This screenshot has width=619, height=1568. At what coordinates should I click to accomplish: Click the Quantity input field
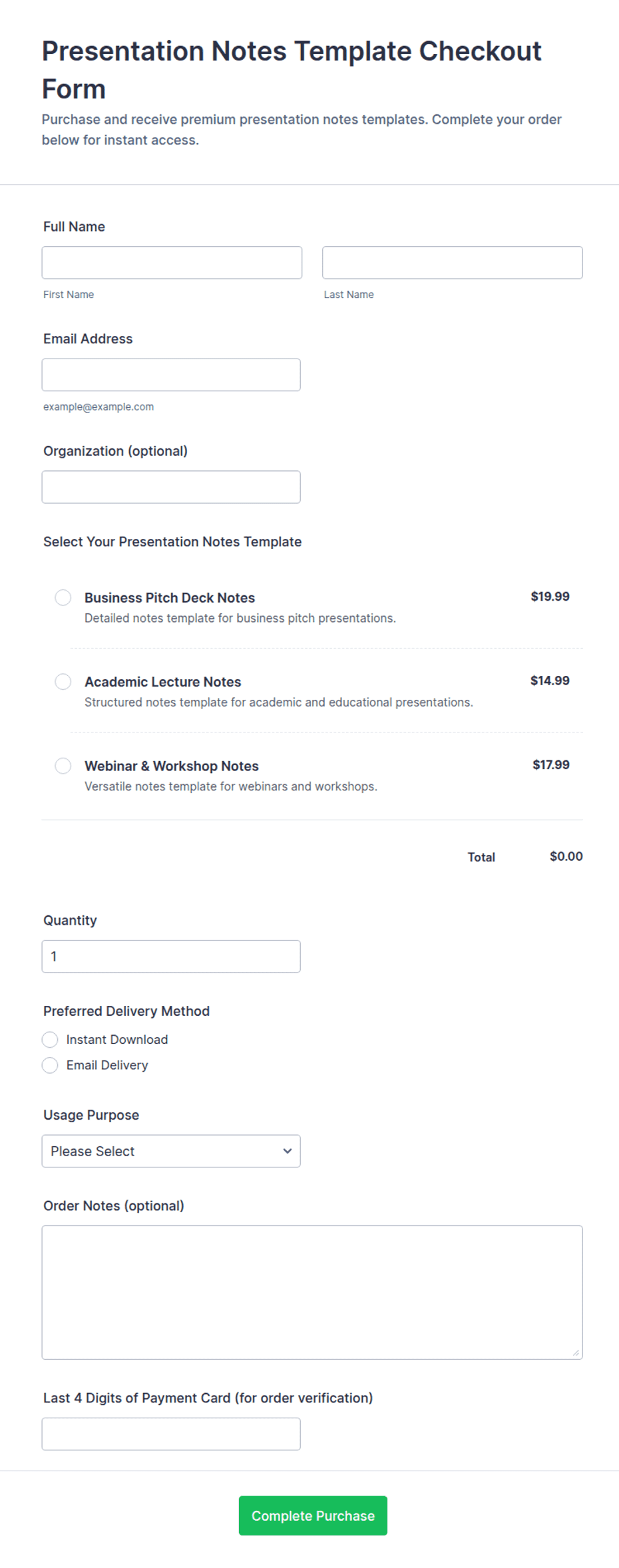(x=171, y=957)
